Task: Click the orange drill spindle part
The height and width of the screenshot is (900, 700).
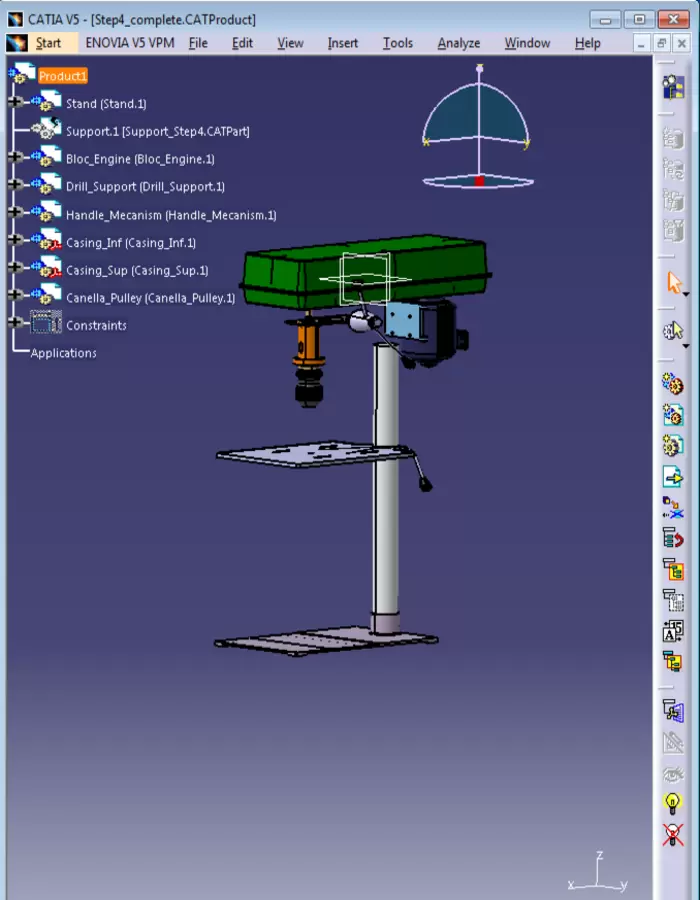Action: coord(309,343)
